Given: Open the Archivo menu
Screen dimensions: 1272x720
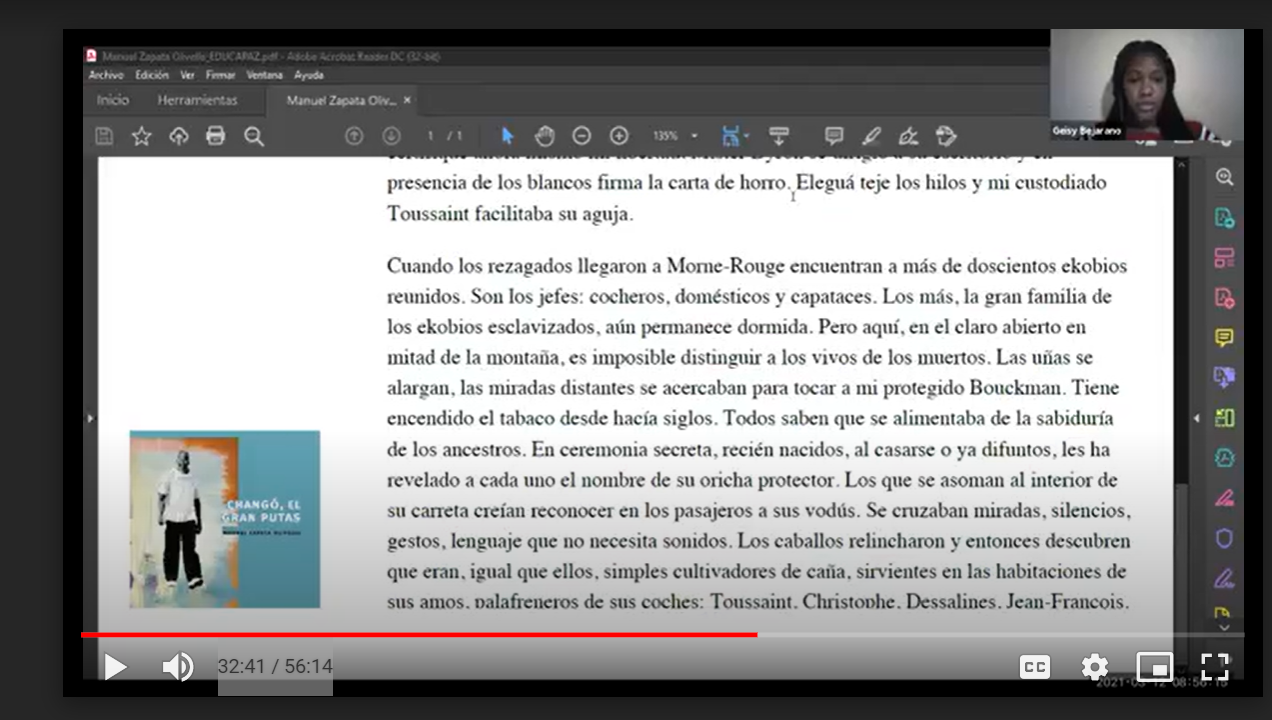Looking at the screenshot, I should pyautogui.click(x=106, y=75).
